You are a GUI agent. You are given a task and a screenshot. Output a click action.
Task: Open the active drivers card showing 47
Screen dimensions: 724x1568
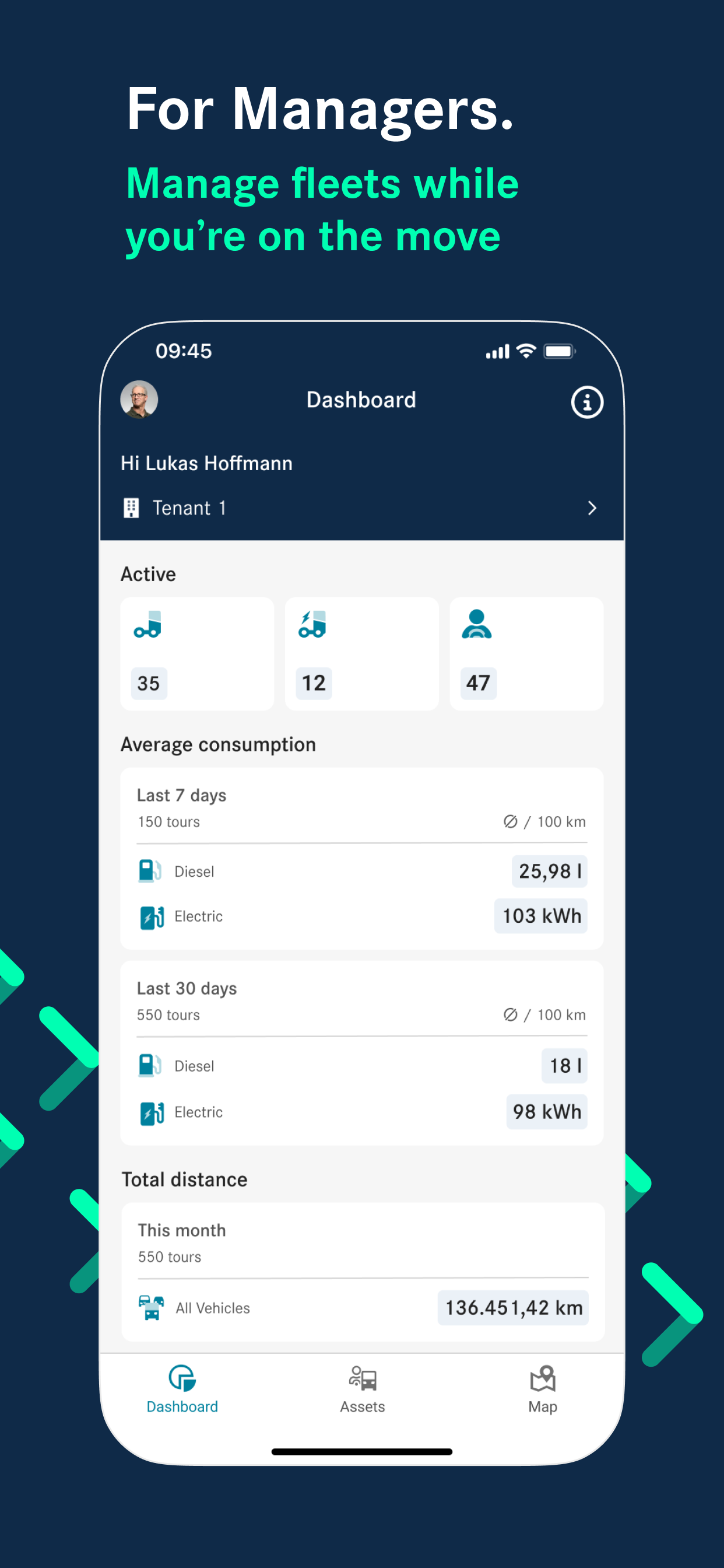(526, 653)
